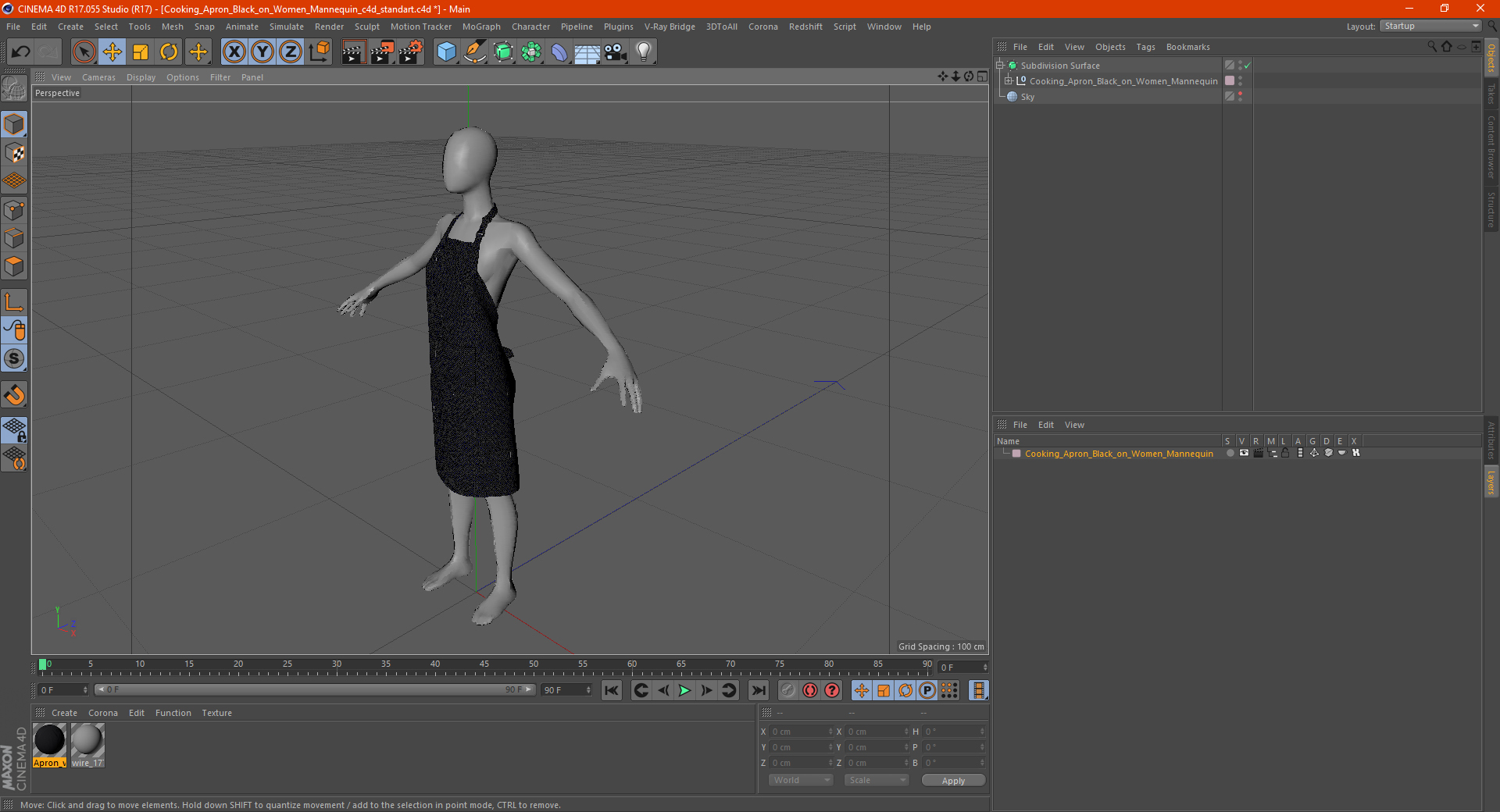Toggle the layer solo dot for Cooking_Apron layer
This screenshot has width=1500, height=812.
pos(1230,453)
